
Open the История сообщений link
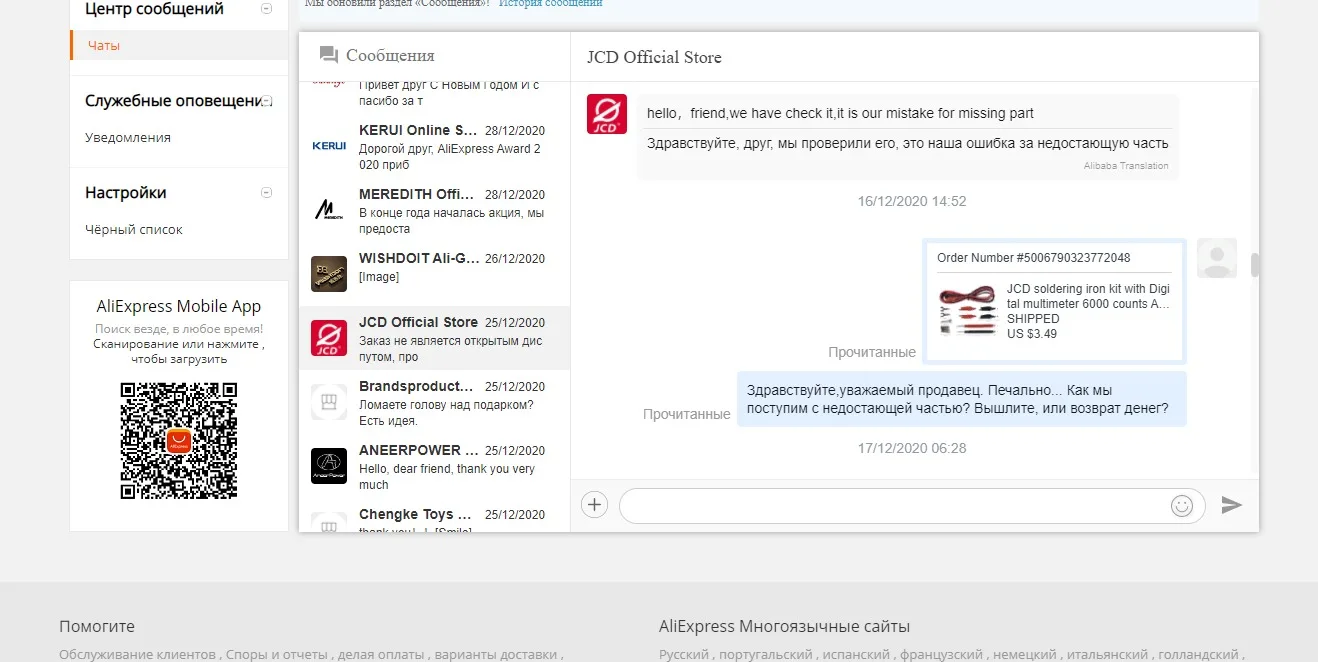[550, 4]
